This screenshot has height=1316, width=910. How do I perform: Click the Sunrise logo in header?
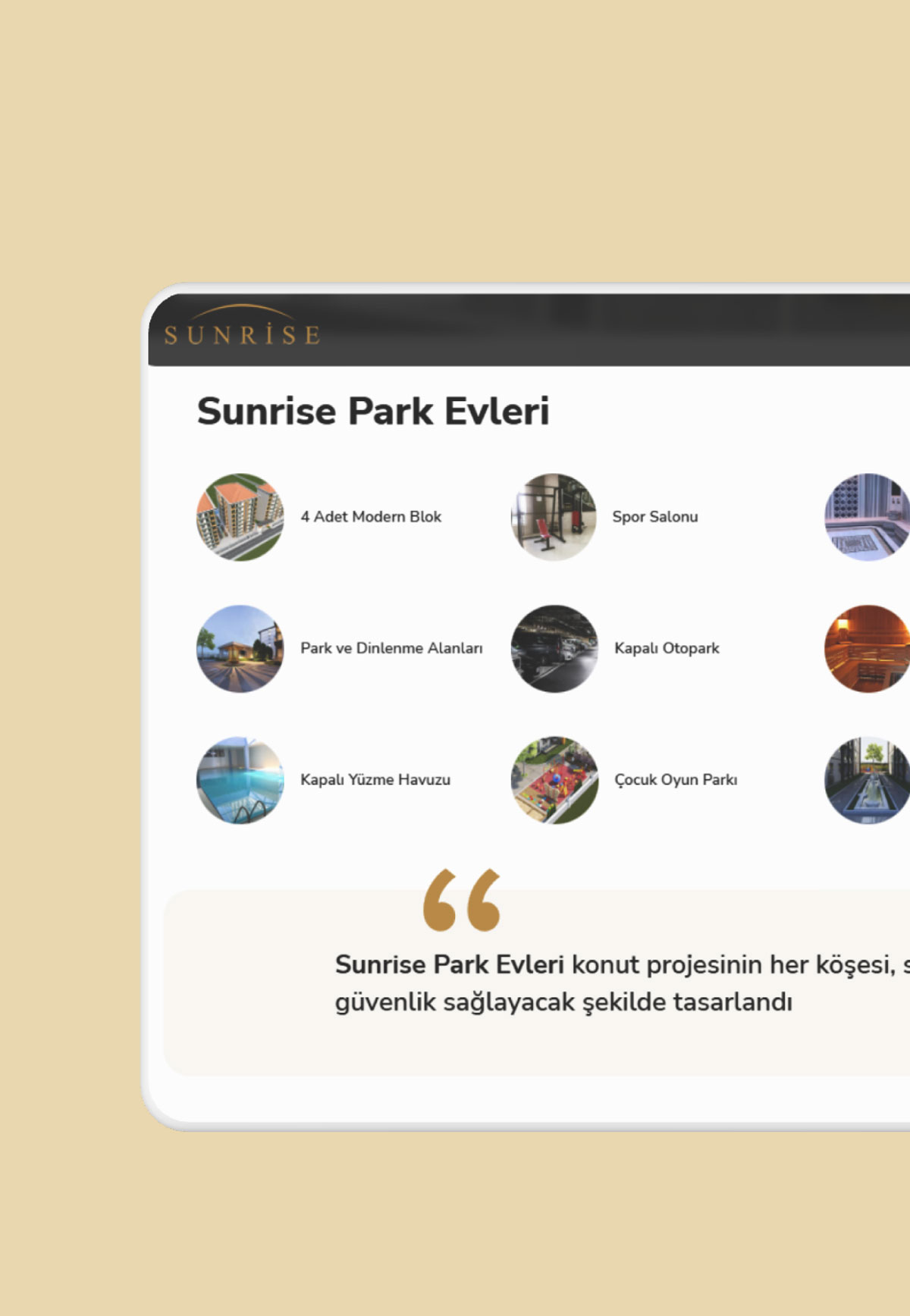click(242, 326)
